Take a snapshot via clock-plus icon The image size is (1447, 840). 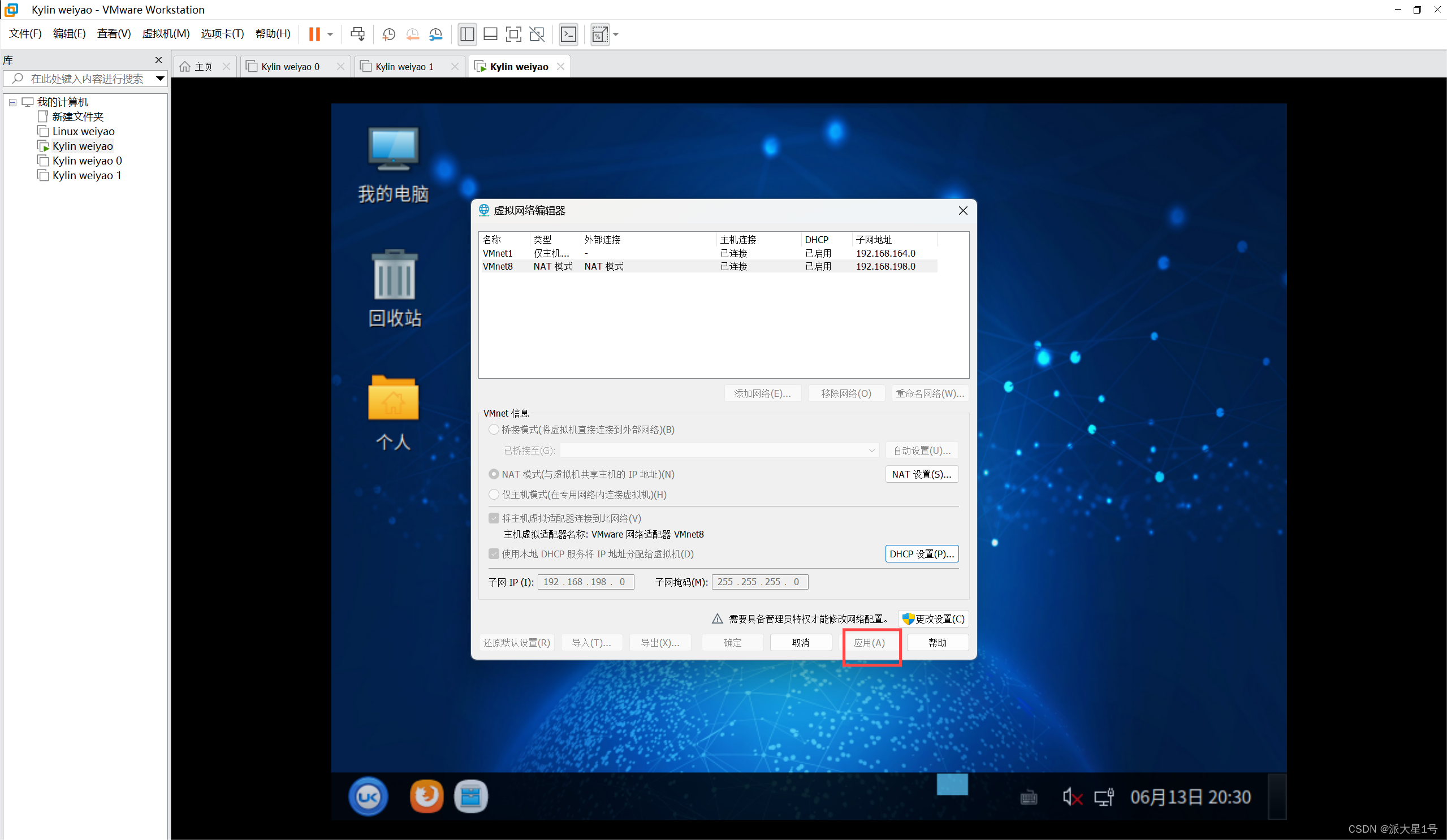pos(388,34)
